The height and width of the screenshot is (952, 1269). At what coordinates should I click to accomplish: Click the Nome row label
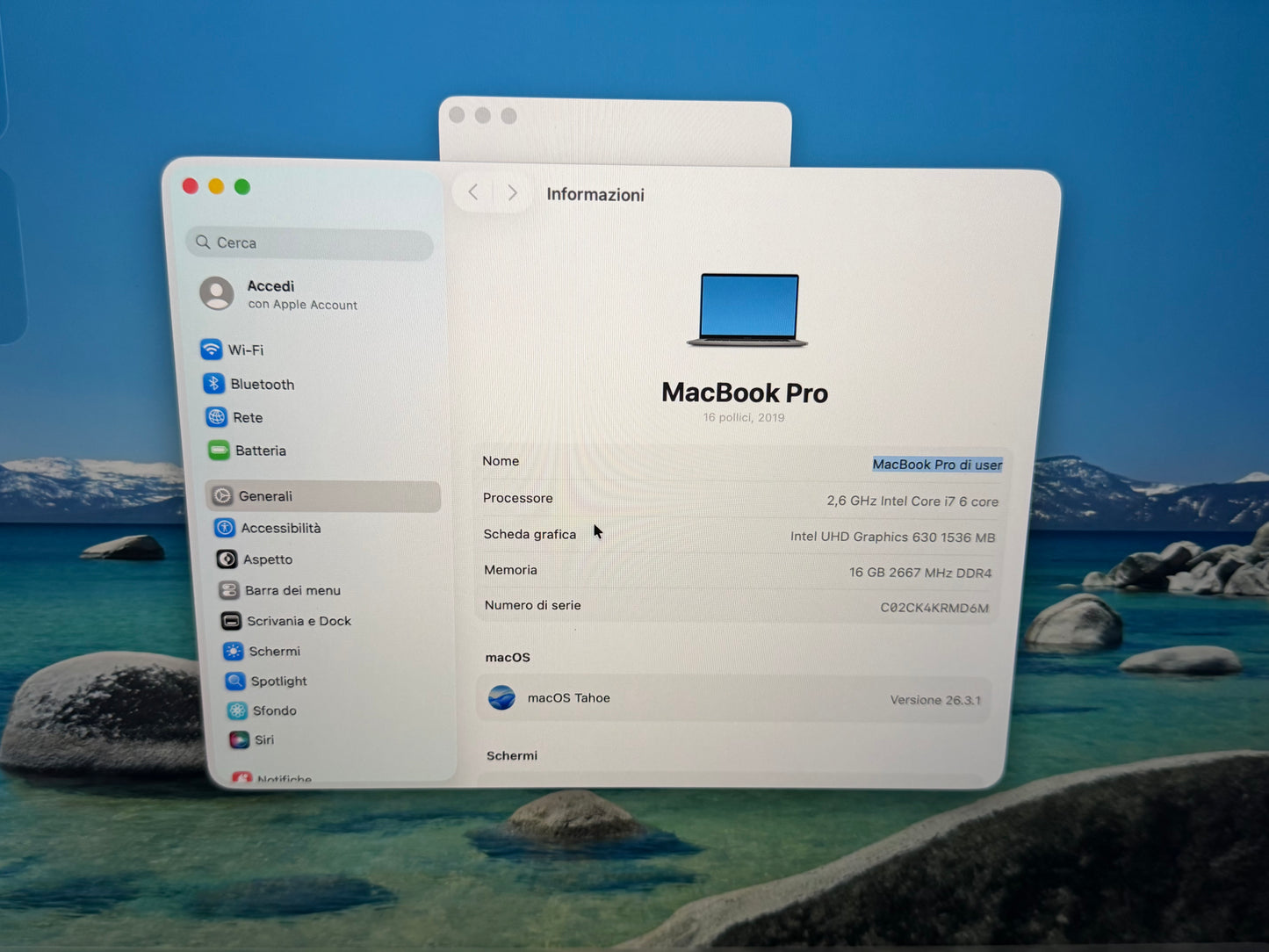click(501, 461)
